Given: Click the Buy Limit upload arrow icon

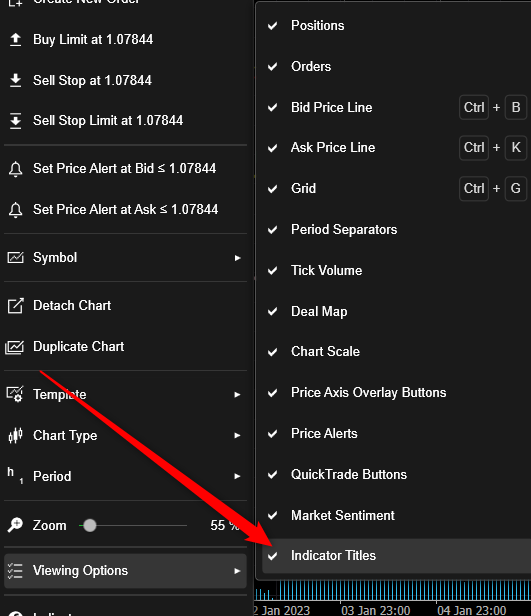Looking at the screenshot, I should pos(15,39).
